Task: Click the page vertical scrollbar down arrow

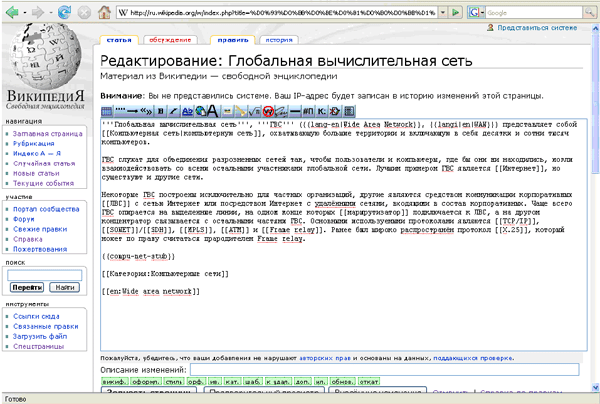Action: [595, 387]
